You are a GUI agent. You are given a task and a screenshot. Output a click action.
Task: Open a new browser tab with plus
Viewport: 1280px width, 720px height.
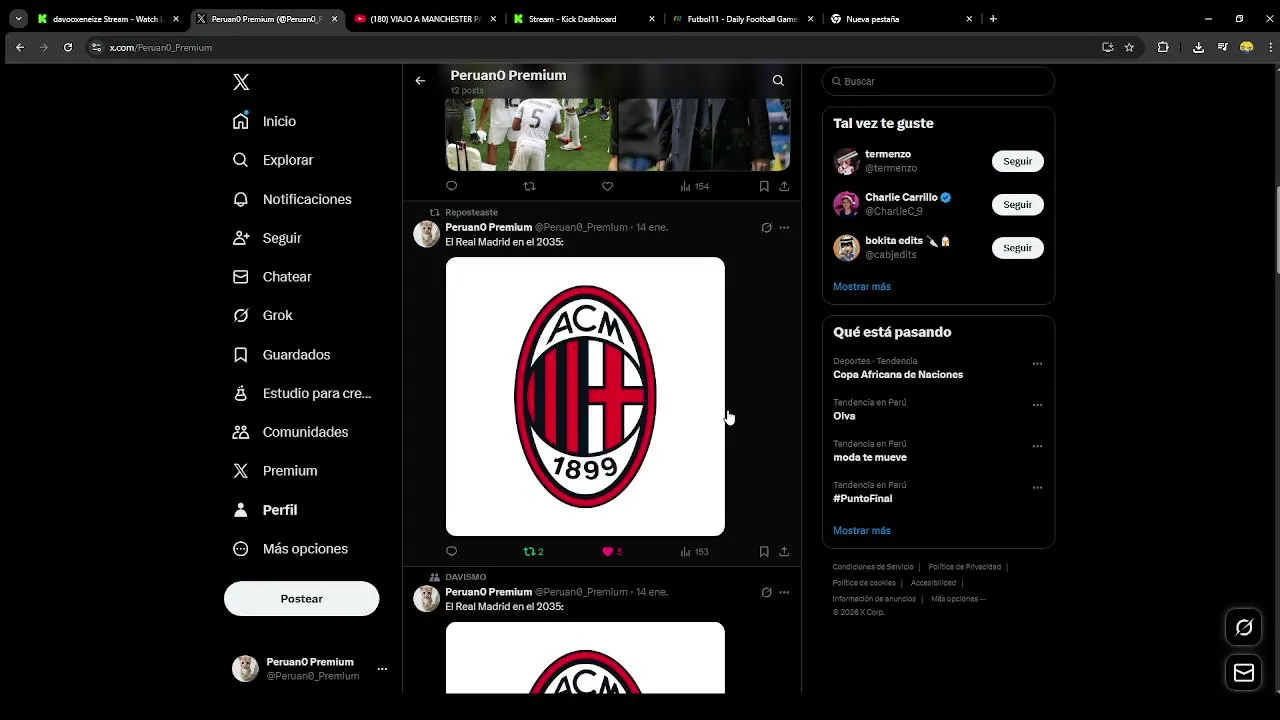993,19
